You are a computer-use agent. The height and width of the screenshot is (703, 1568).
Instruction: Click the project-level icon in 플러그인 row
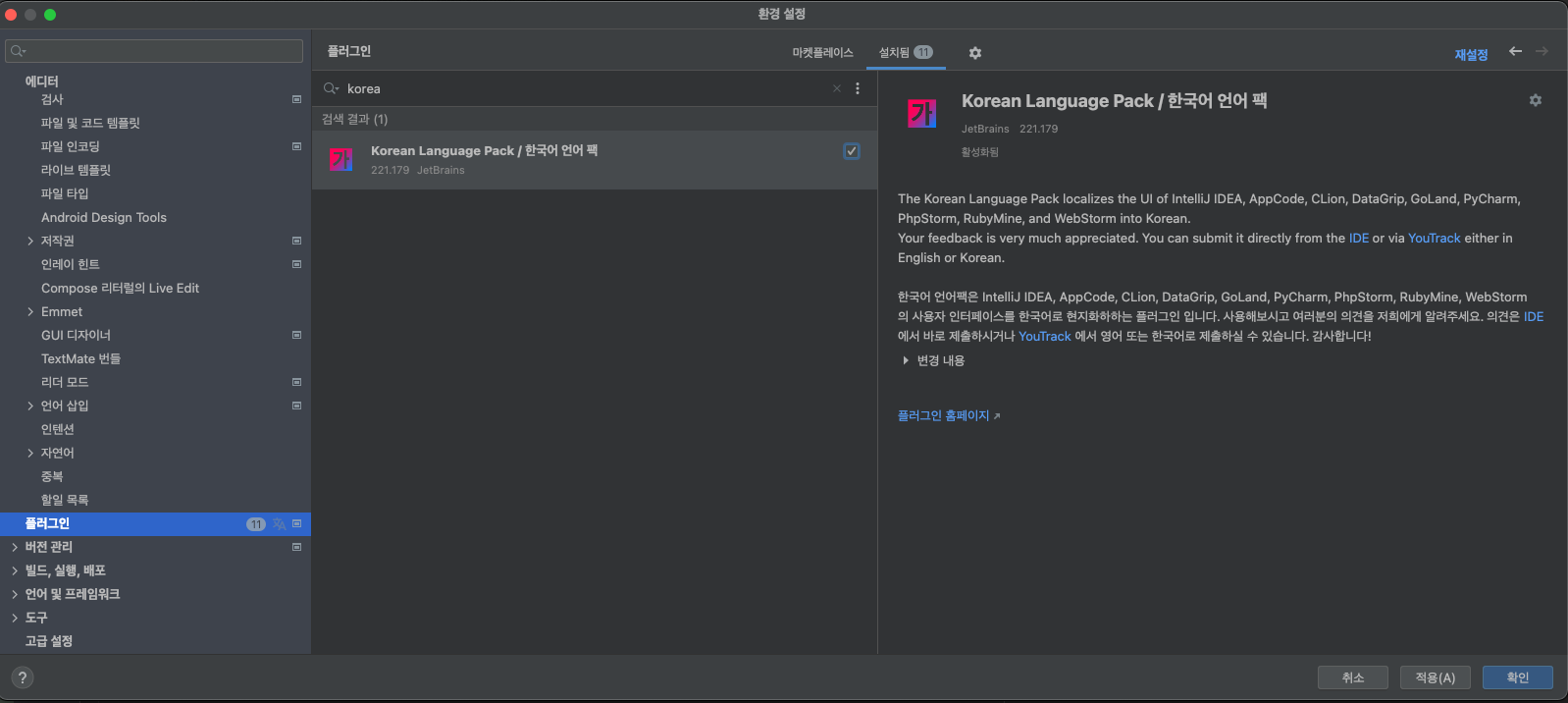(296, 523)
